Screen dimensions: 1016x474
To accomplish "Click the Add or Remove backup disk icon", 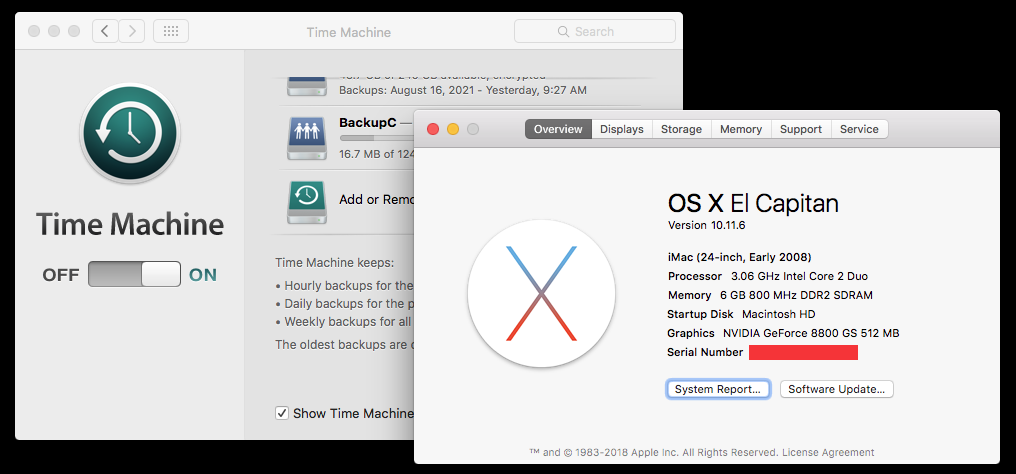I will (x=308, y=203).
